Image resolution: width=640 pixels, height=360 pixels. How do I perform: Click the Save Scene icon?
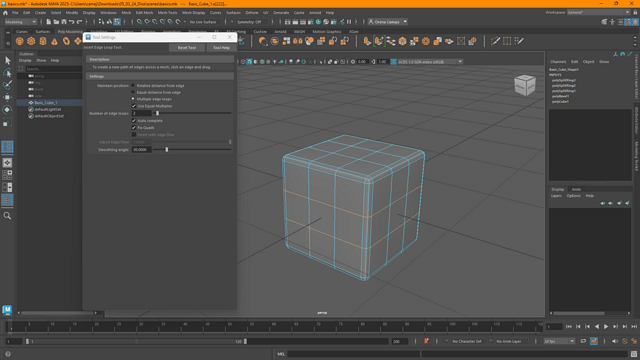pos(64,22)
